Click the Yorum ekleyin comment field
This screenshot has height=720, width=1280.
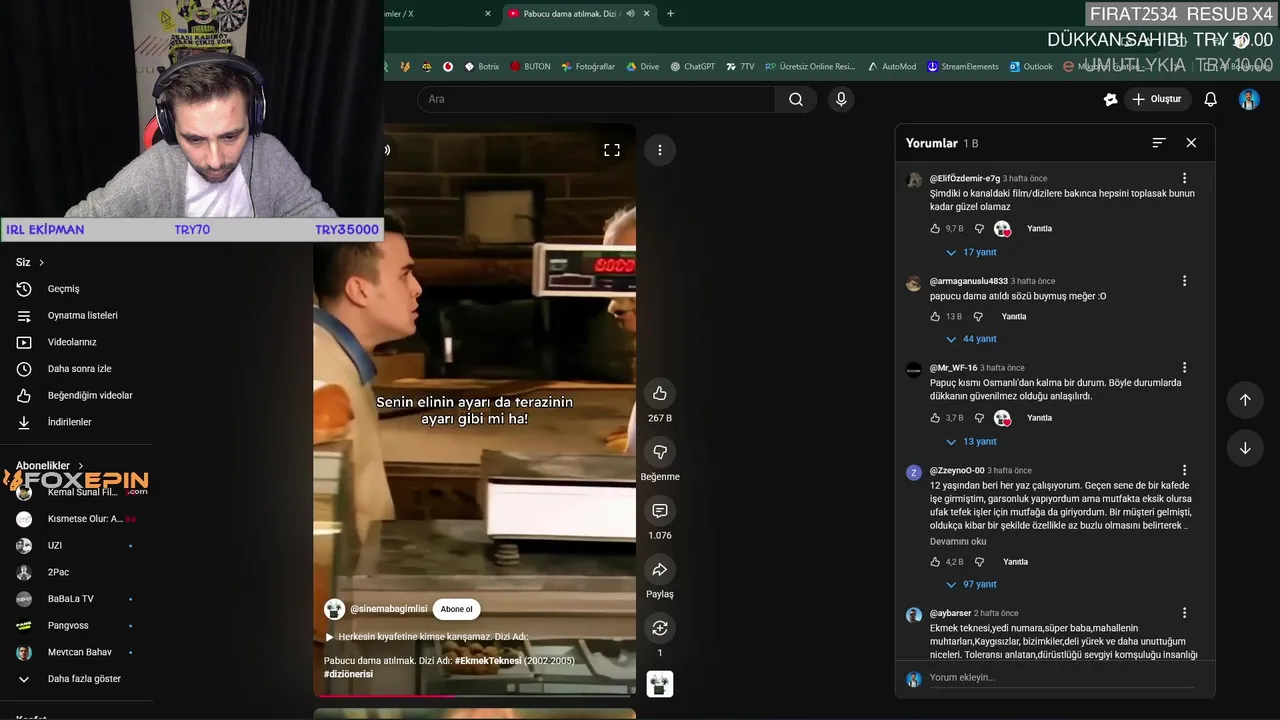[1061, 678]
